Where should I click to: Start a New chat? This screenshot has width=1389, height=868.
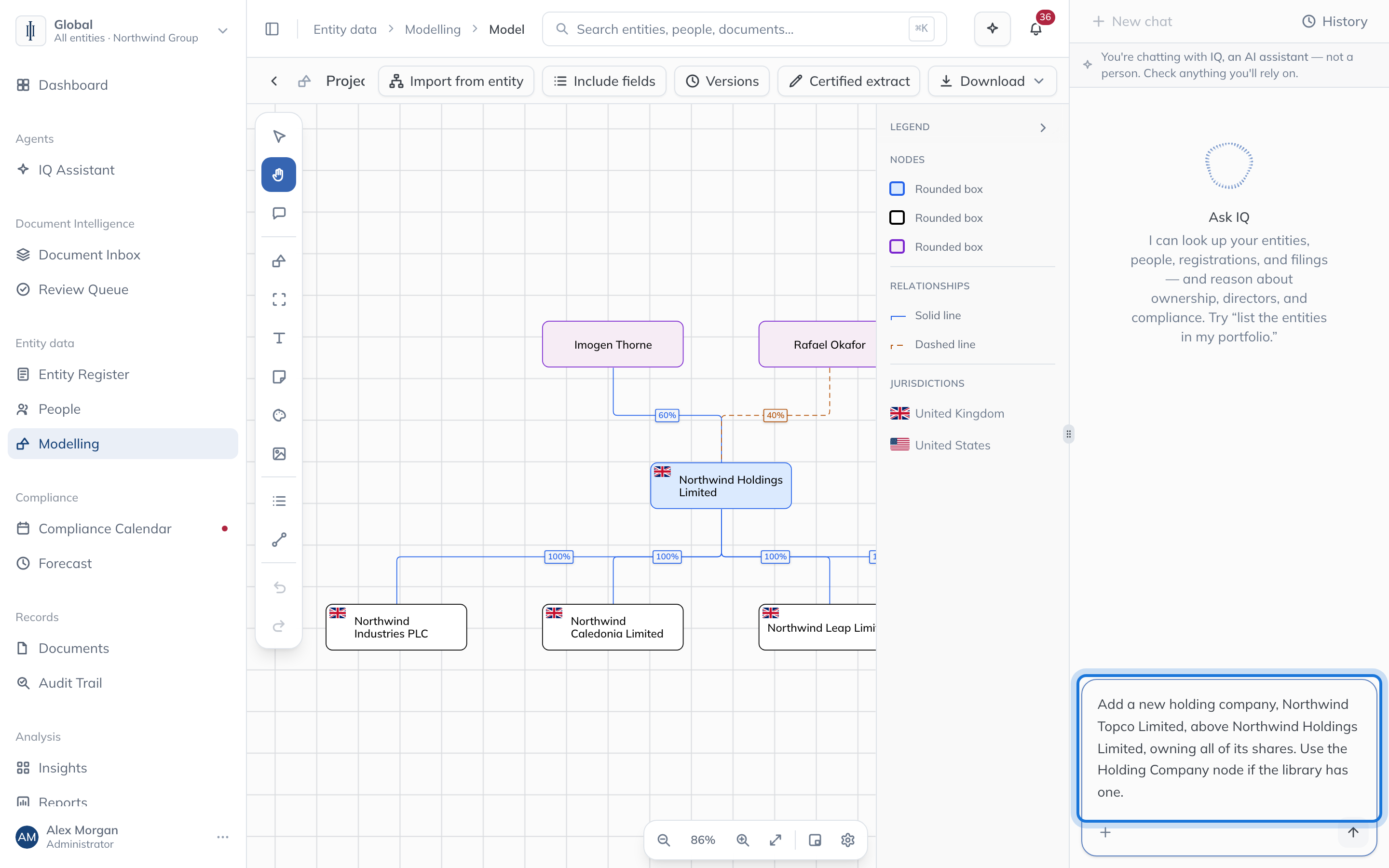click(x=1132, y=21)
